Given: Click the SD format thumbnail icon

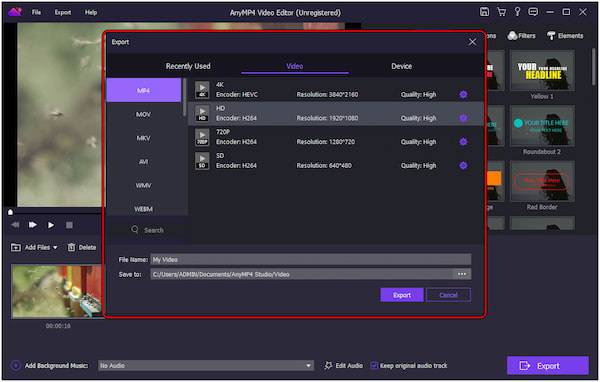Looking at the screenshot, I should coord(202,161).
